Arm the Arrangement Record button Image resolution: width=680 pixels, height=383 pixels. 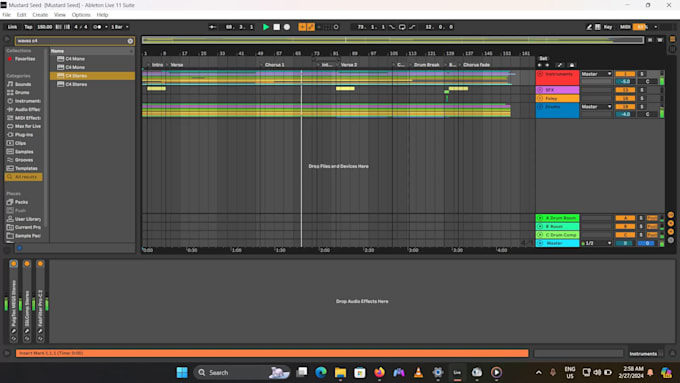point(287,27)
